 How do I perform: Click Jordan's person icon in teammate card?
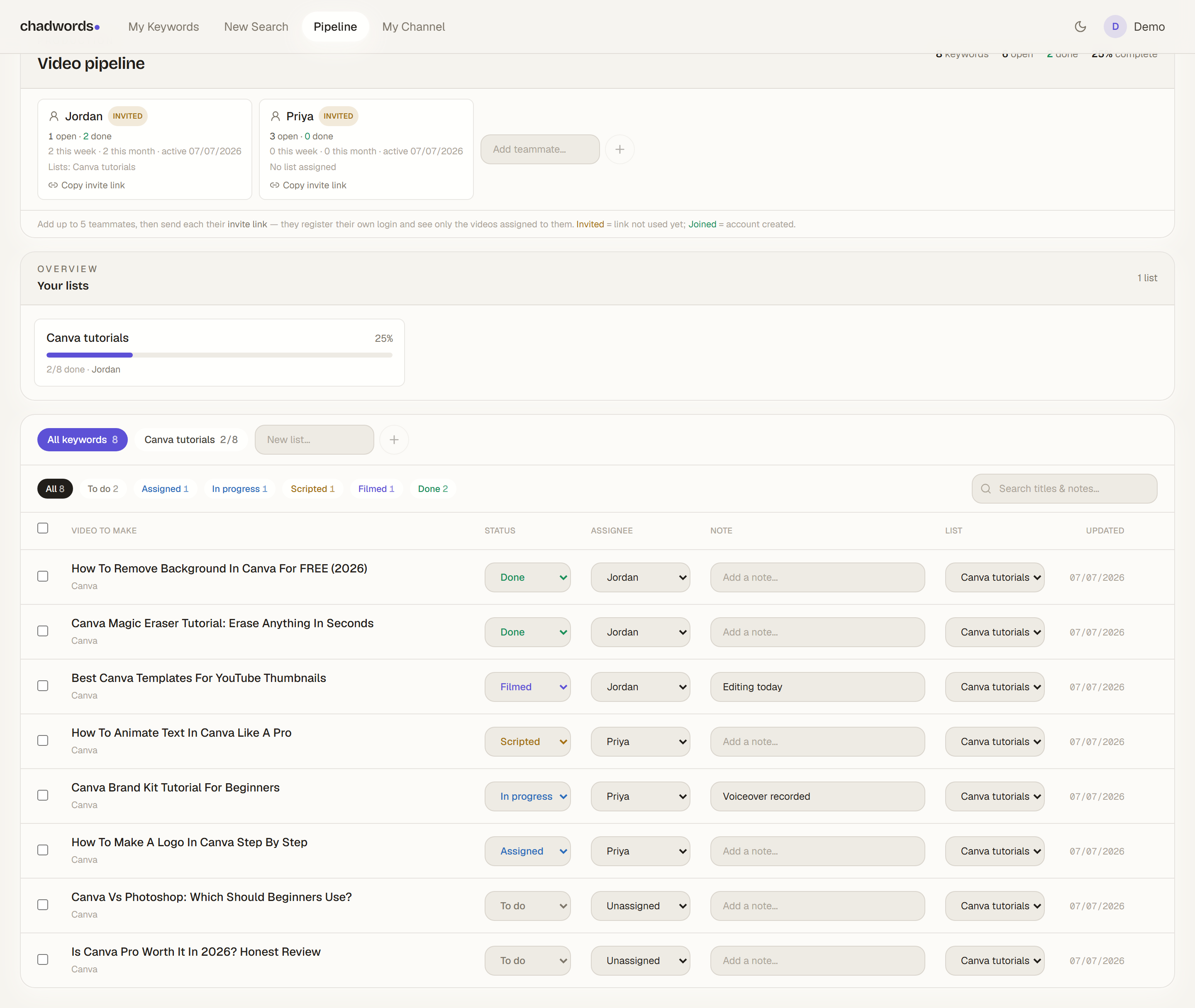click(54, 116)
